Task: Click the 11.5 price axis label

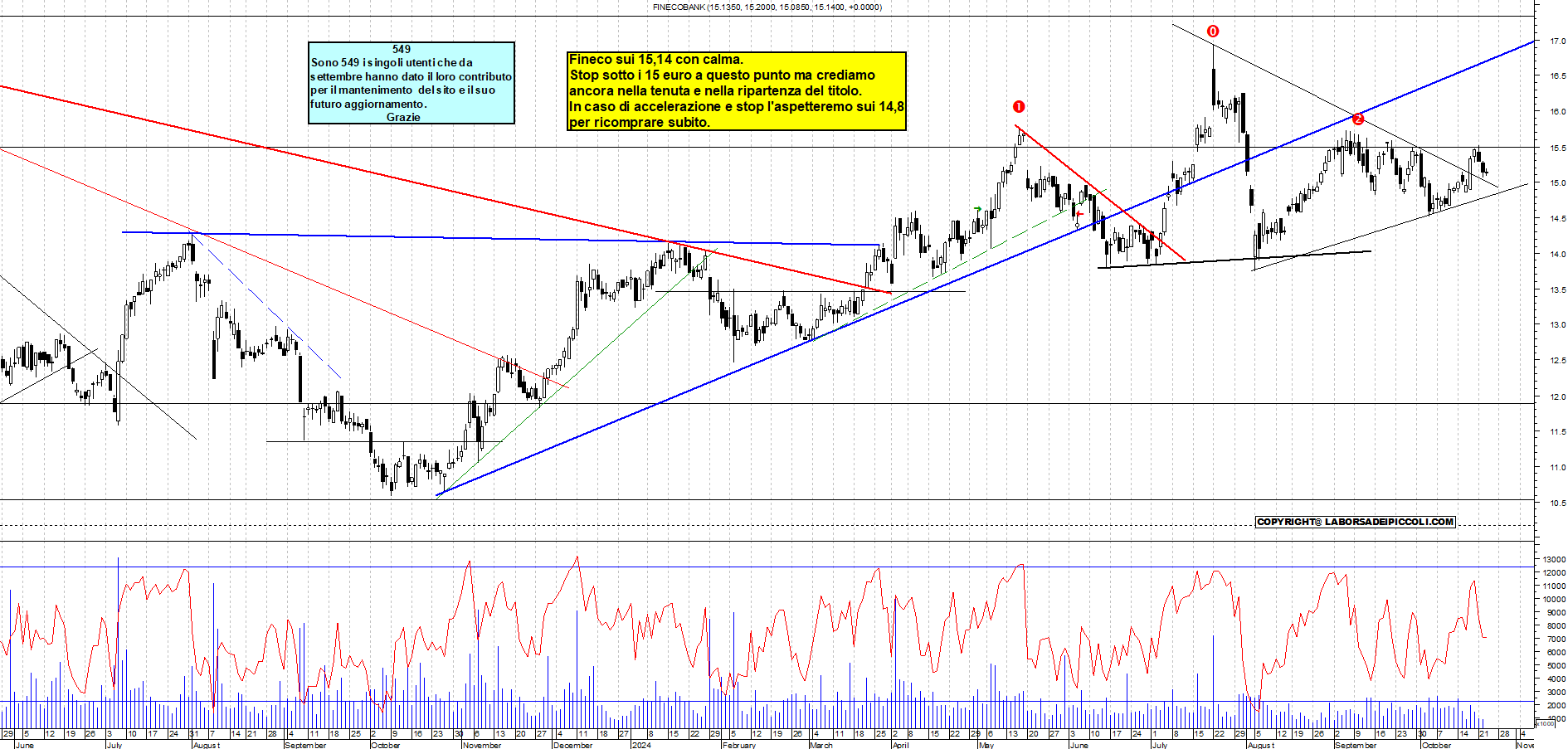Action: 1557,431
